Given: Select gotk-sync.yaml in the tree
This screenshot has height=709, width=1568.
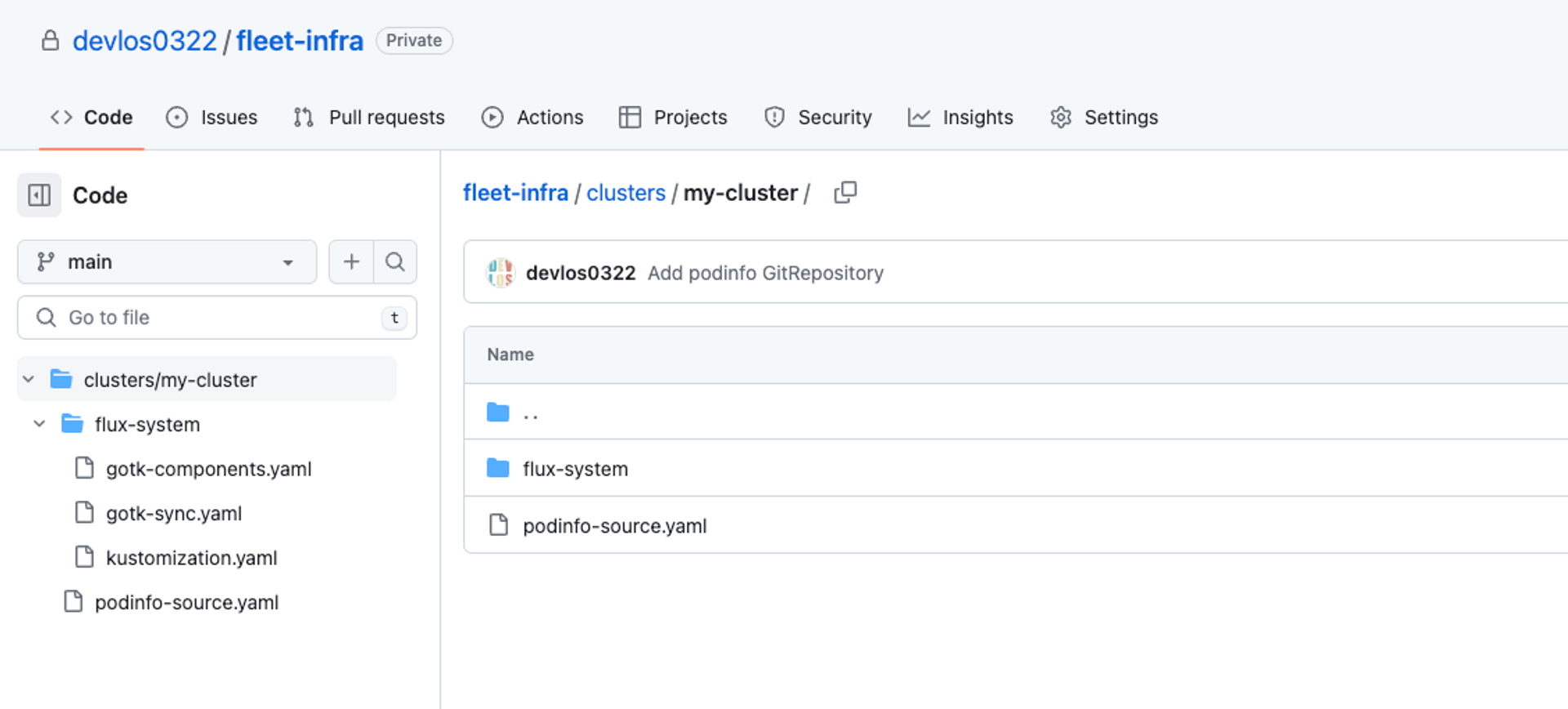Looking at the screenshot, I should point(174,513).
